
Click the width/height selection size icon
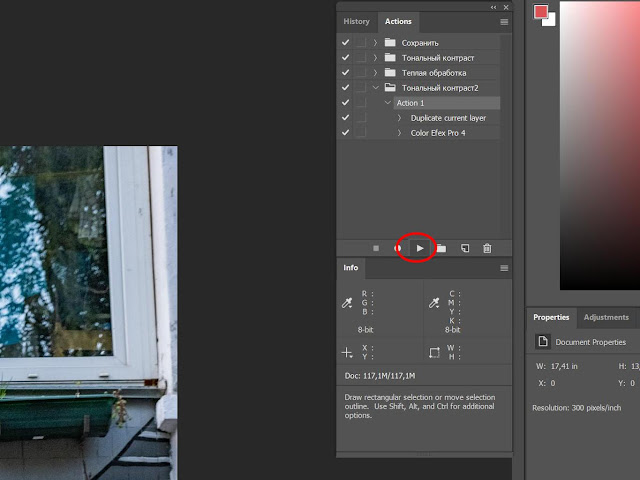(434, 352)
